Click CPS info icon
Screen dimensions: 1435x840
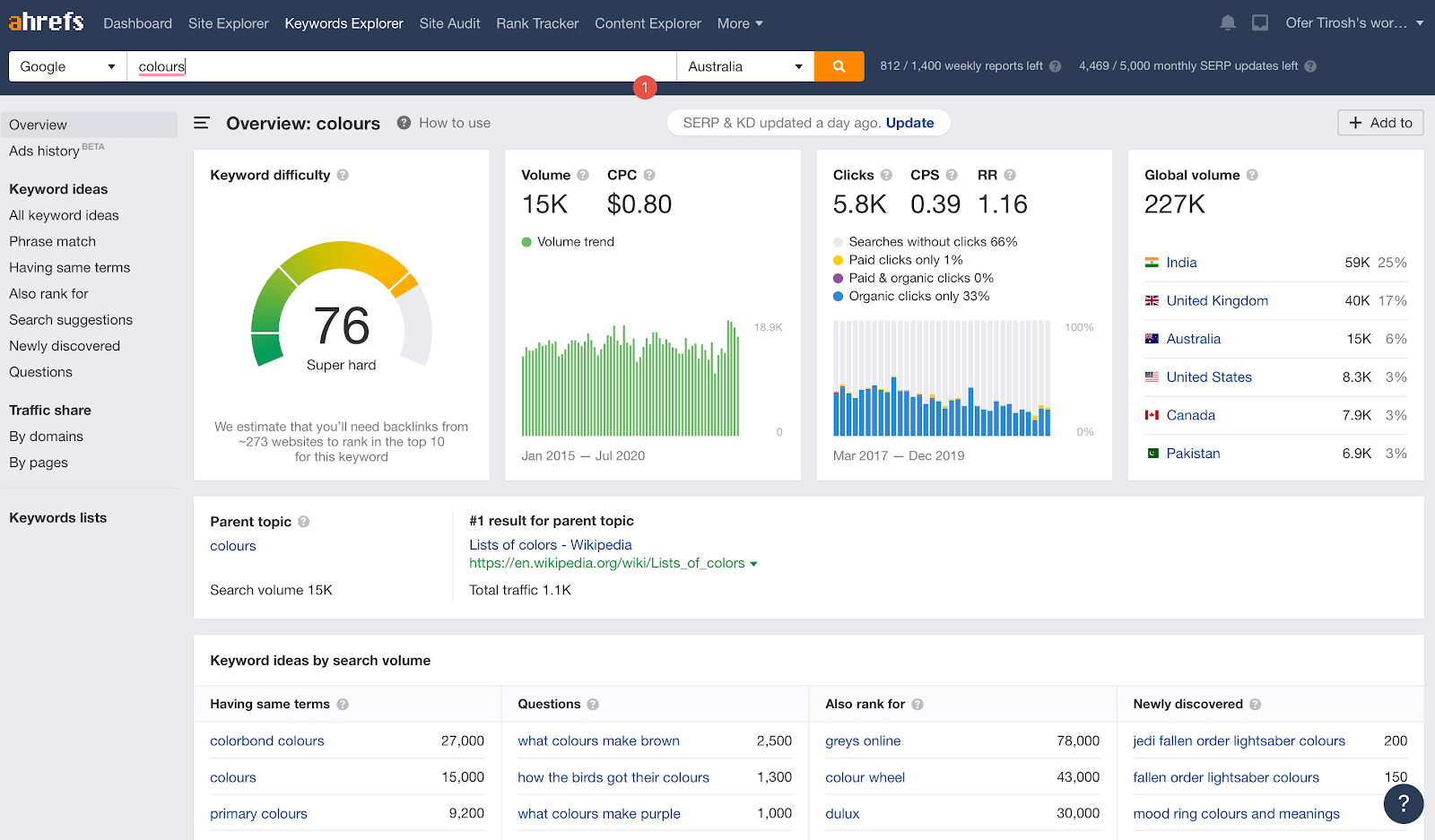[x=952, y=175]
